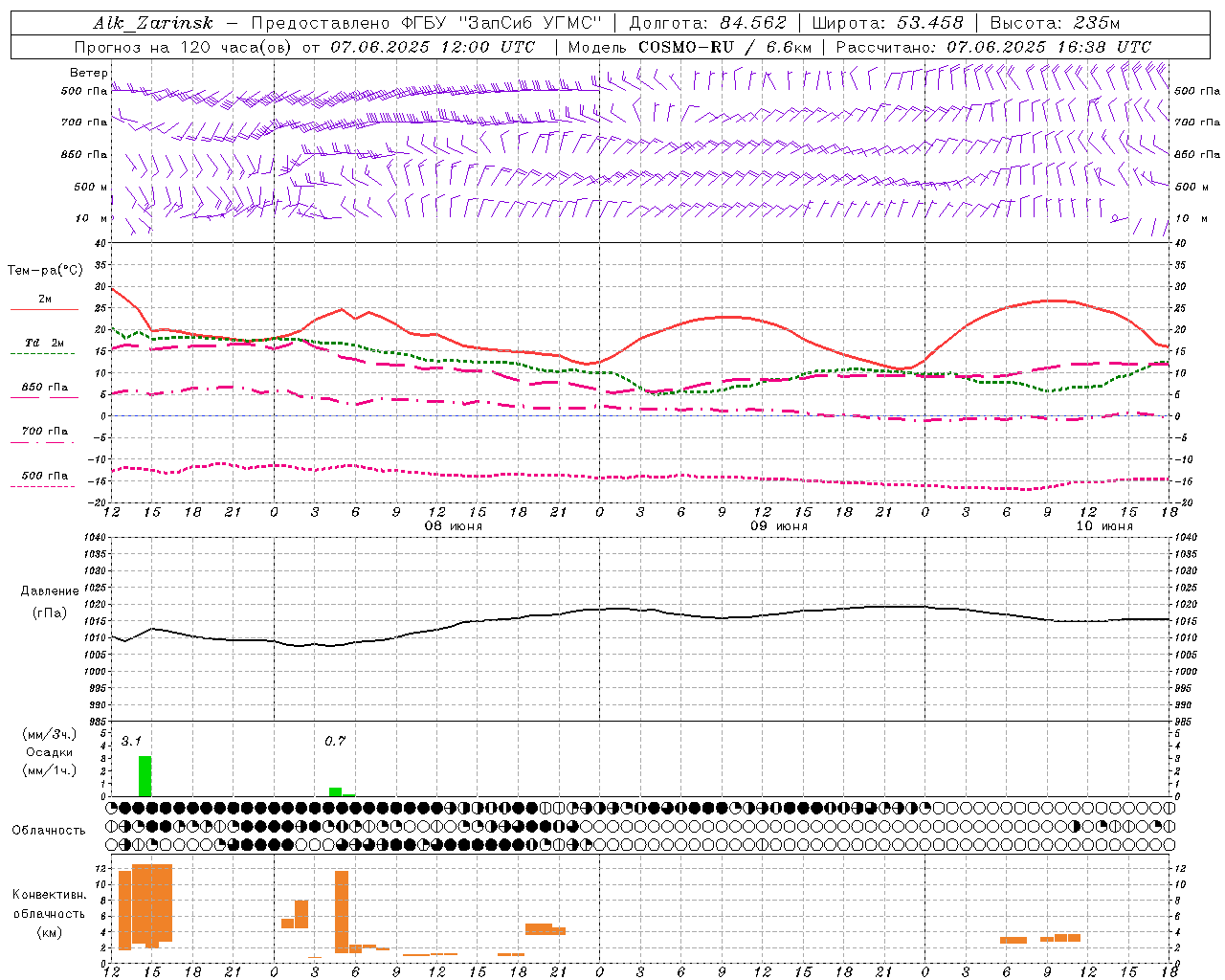Click the green dotted Td 2м legend line
This screenshot has height=980, width=1225.
point(43,353)
